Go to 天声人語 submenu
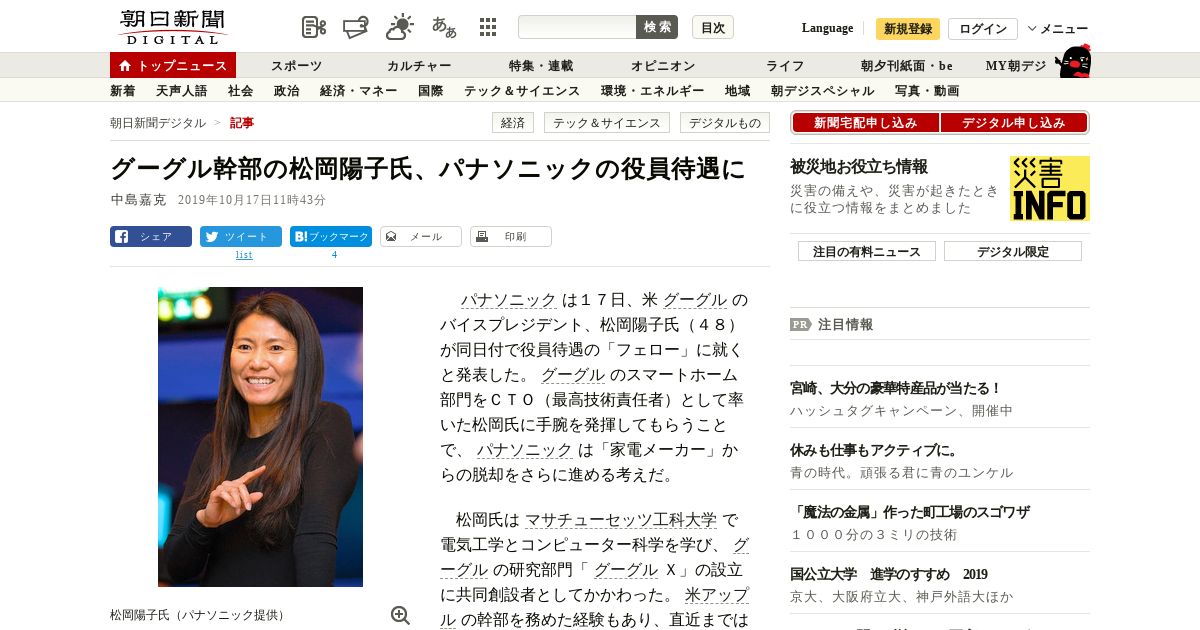The image size is (1200, 630). (182, 91)
